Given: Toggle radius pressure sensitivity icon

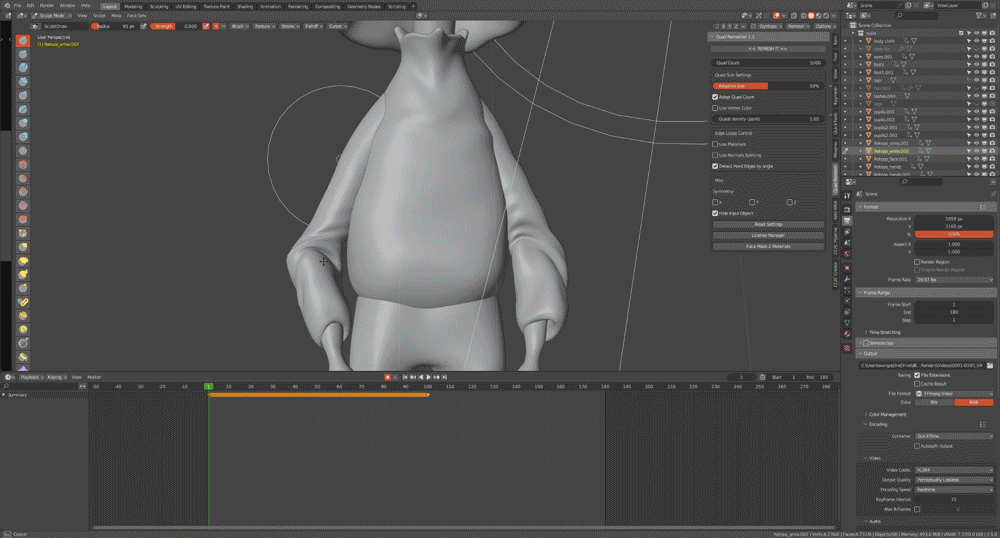Looking at the screenshot, I should [x=143, y=26].
